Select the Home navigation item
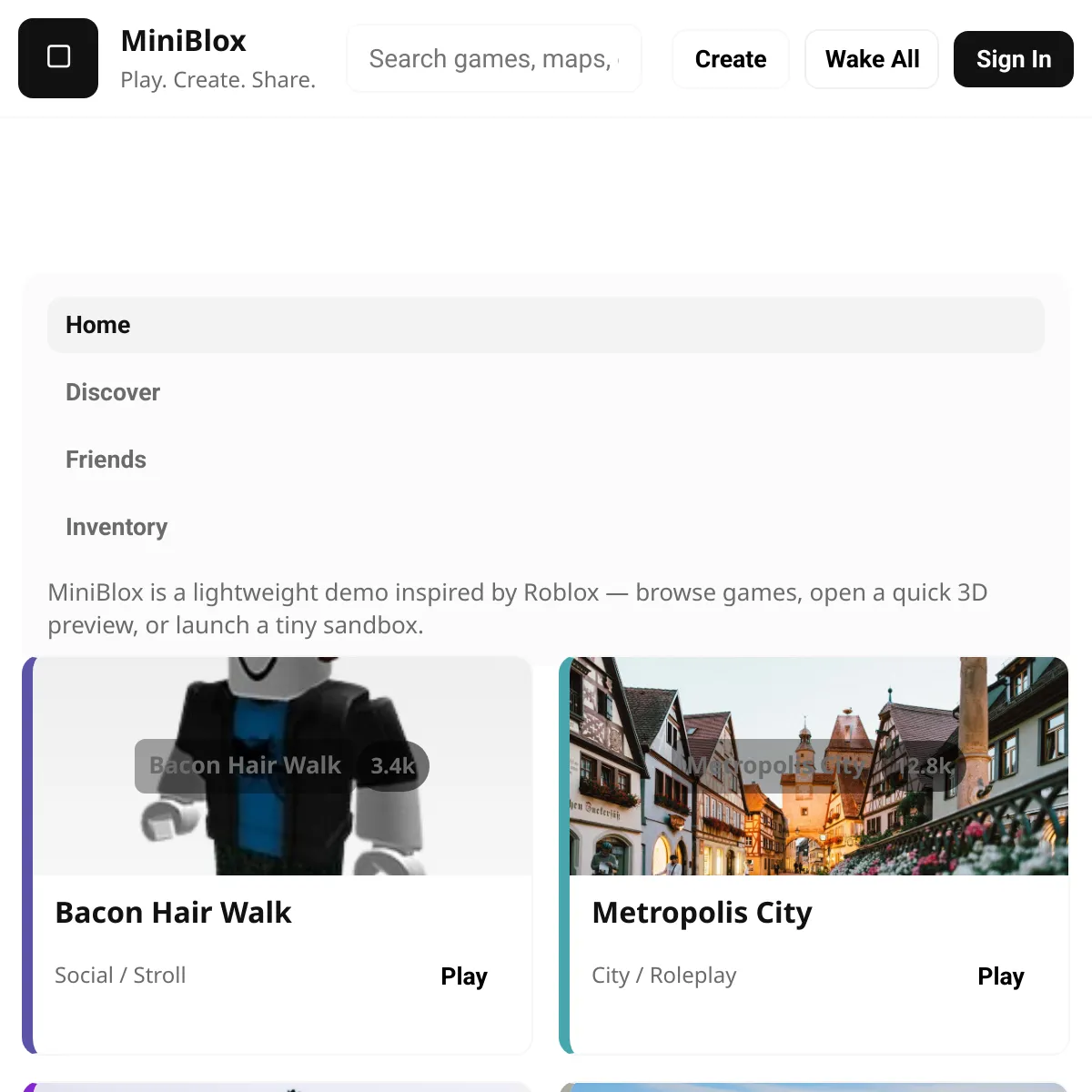The image size is (1092, 1092). click(97, 325)
